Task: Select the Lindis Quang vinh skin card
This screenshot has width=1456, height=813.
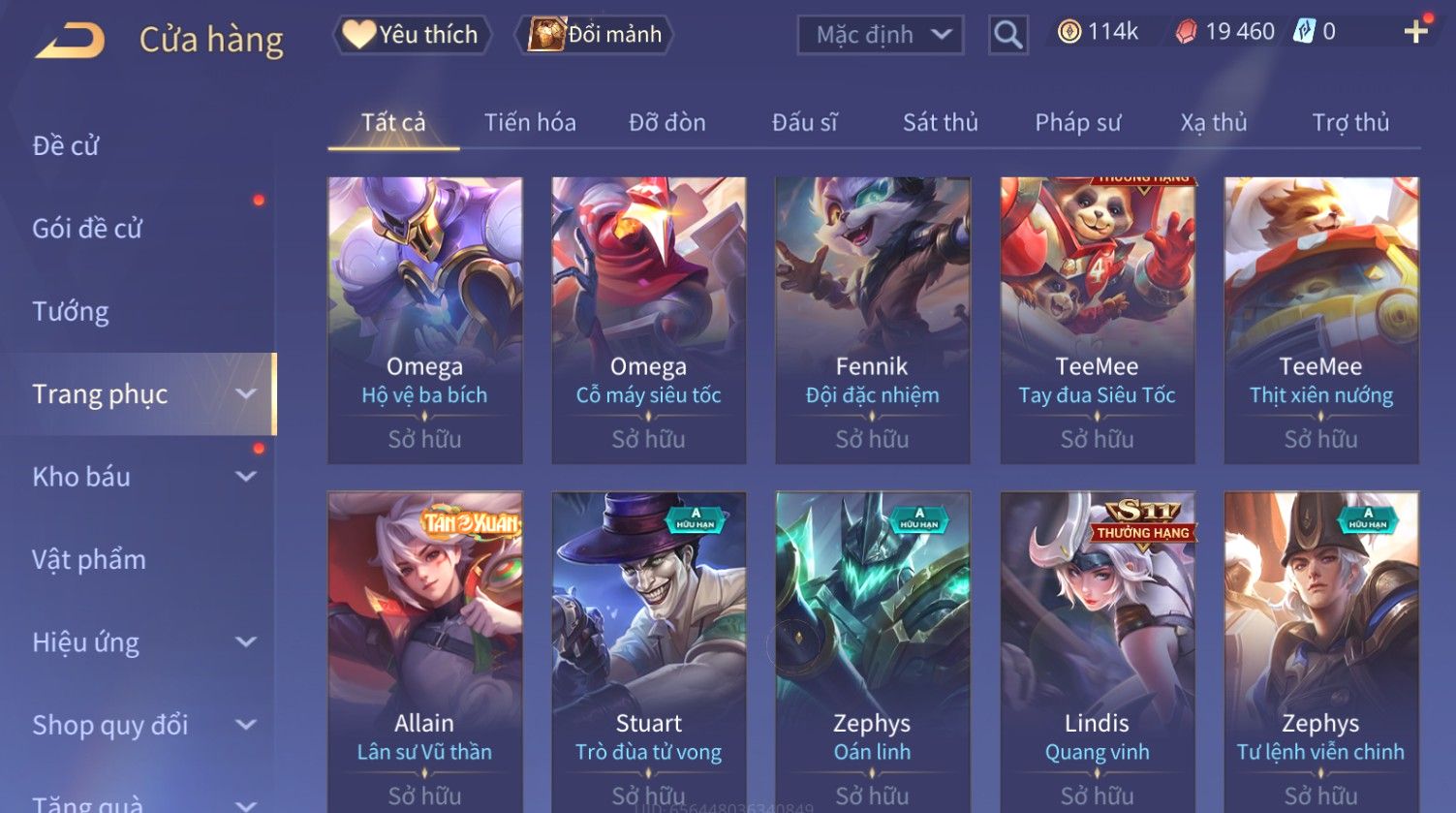Action: [x=1097, y=651]
